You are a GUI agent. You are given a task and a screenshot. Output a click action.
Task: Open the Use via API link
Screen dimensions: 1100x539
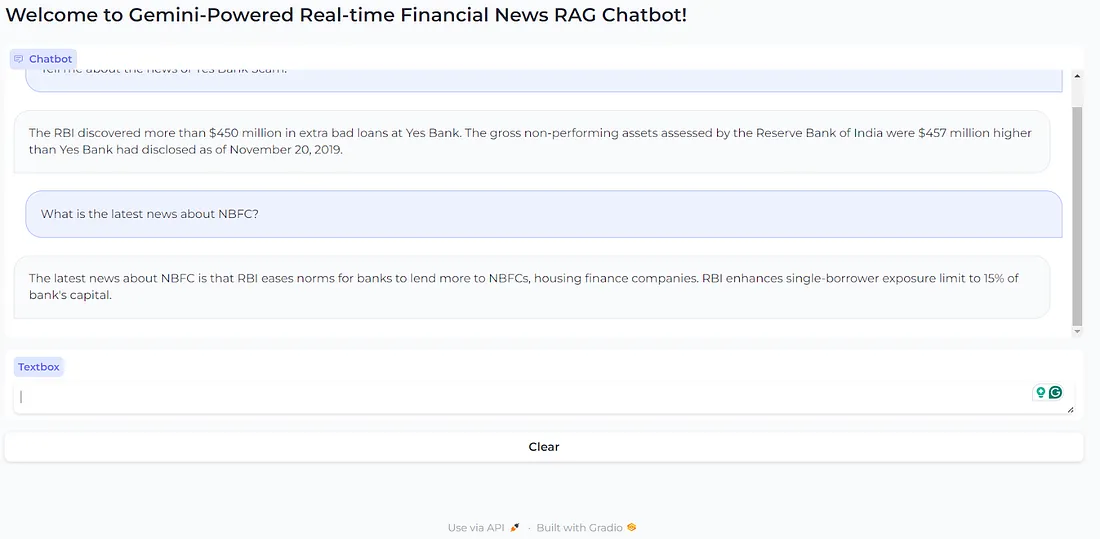(x=484, y=527)
